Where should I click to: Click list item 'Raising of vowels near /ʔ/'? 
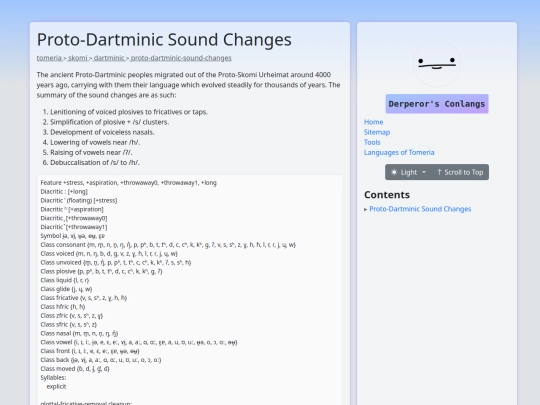[x=91, y=152]
